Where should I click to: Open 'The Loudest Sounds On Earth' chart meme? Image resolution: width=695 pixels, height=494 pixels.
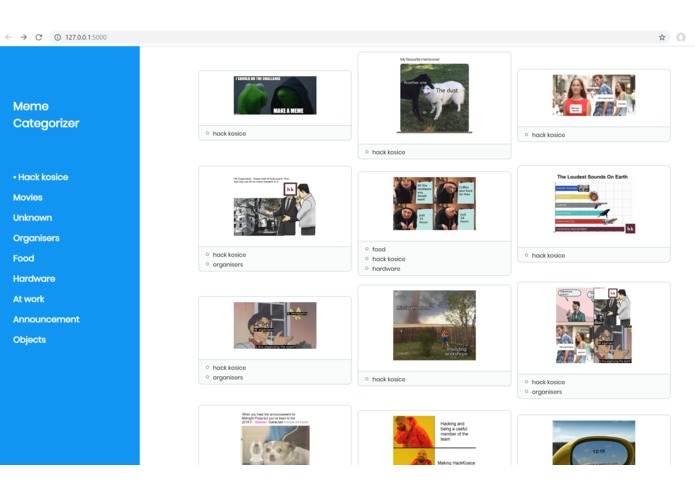(594, 203)
